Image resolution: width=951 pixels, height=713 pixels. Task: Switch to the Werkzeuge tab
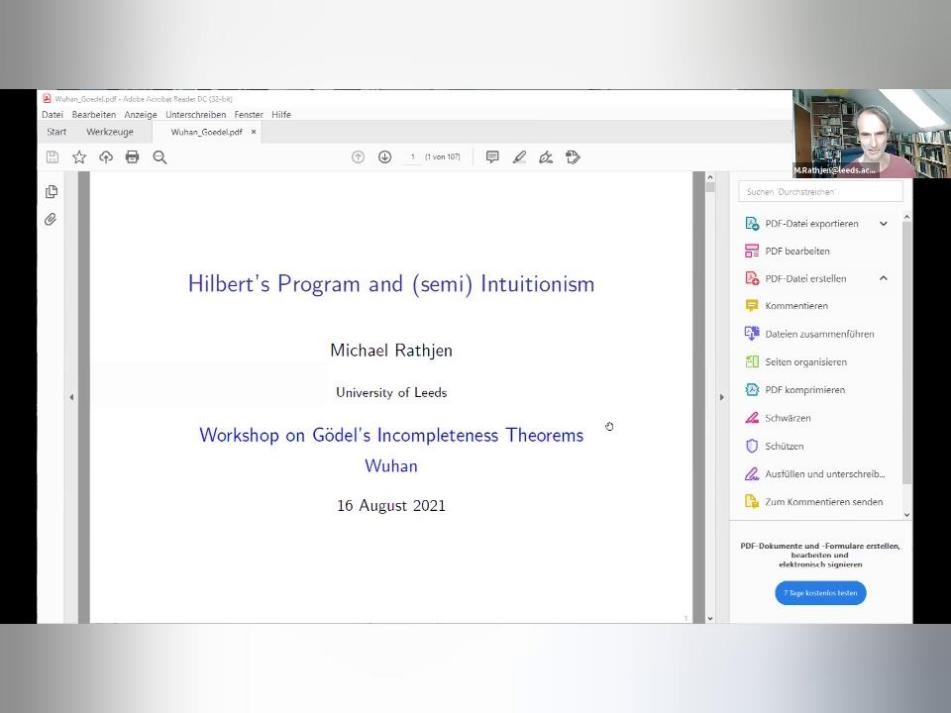pyautogui.click(x=109, y=132)
